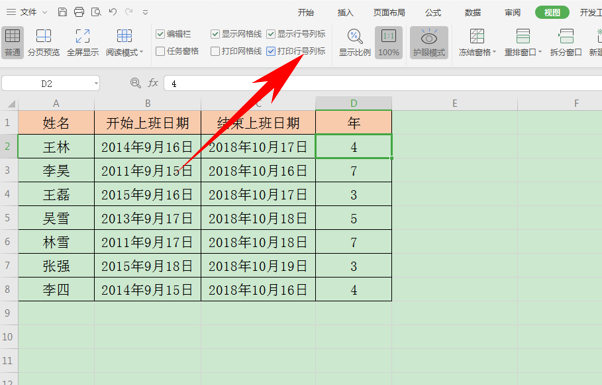Uncheck the 编辑栏 formula bar checkbox
The height and width of the screenshot is (385, 602).
click(160, 34)
